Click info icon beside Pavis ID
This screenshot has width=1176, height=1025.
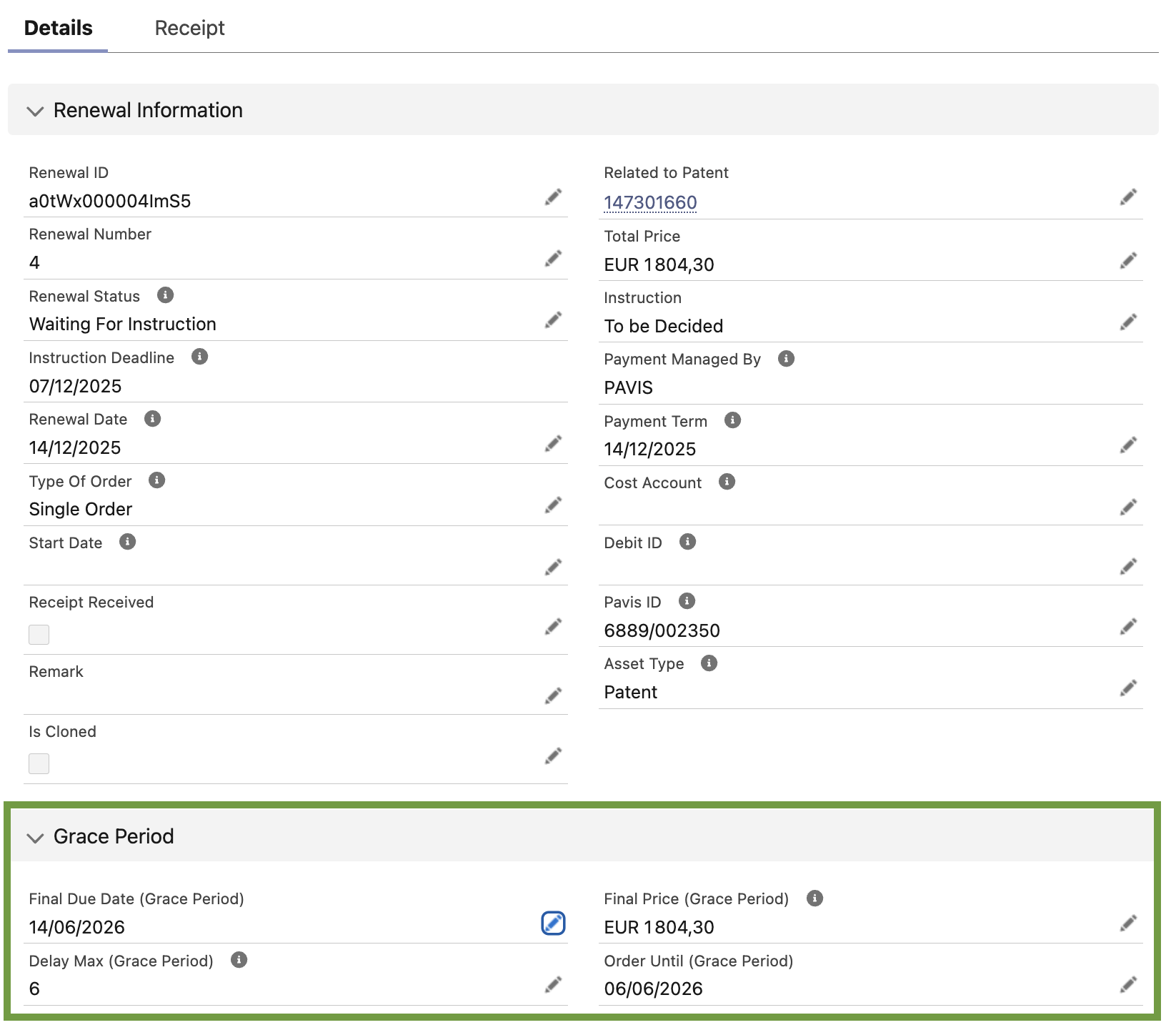coord(687,601)
